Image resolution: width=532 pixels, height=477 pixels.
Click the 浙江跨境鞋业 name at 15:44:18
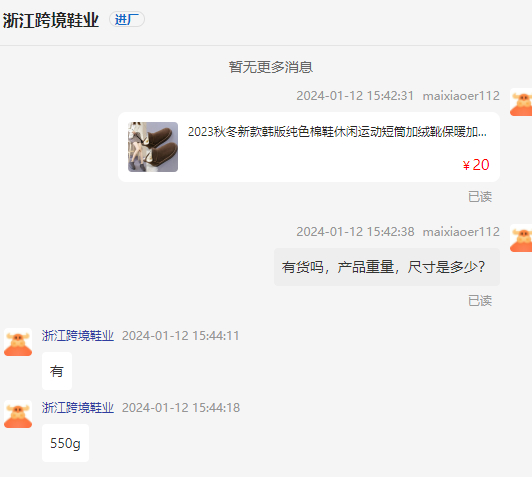pos(78,407)
